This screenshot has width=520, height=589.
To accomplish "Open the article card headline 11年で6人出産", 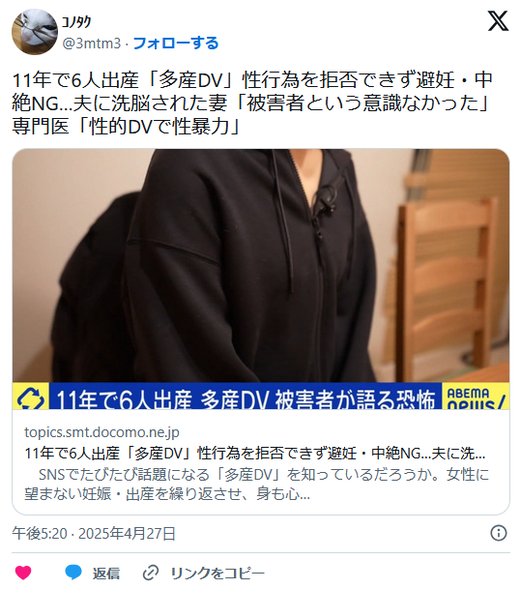I will (255, 453).
